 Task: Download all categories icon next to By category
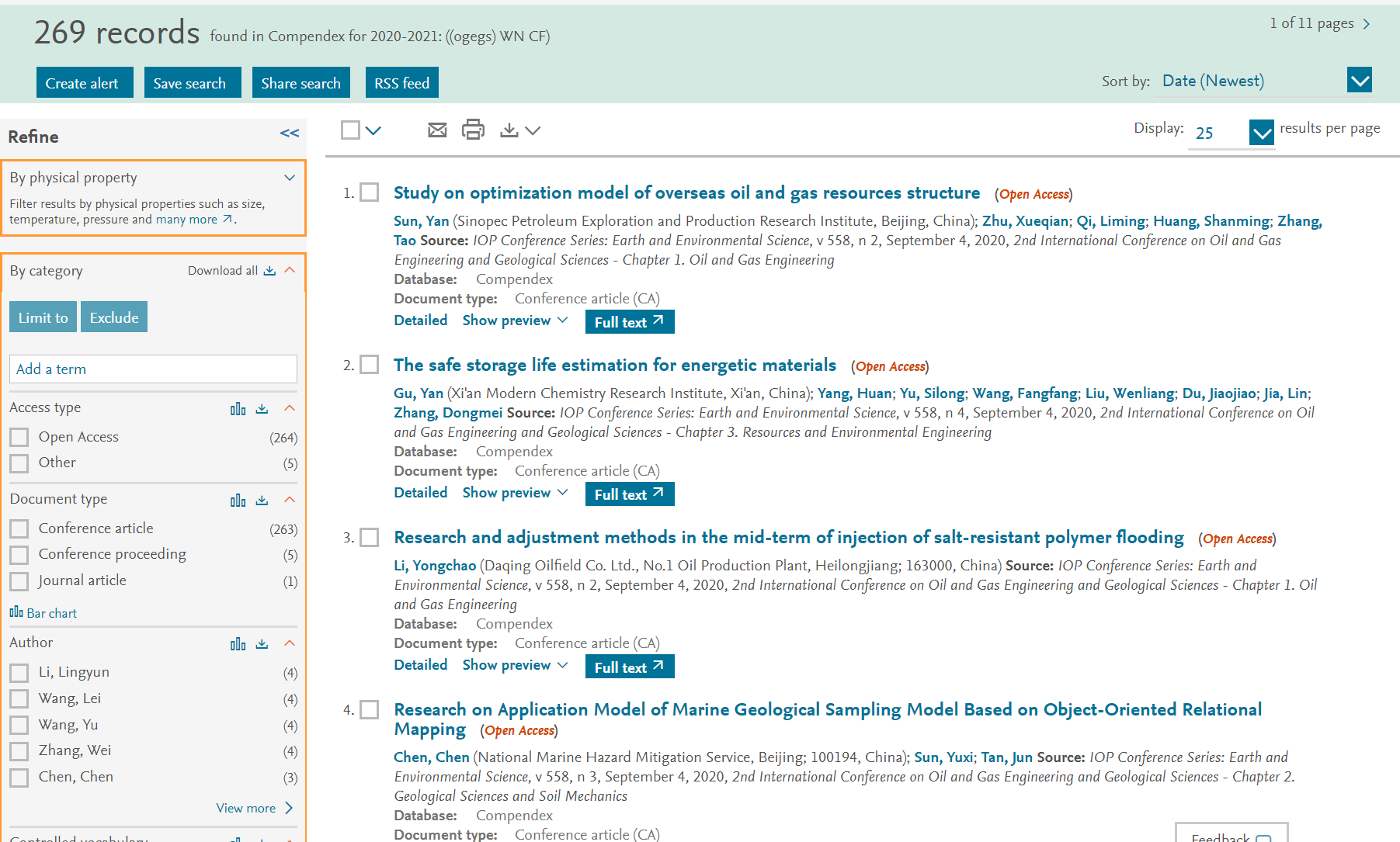(269, 271)
